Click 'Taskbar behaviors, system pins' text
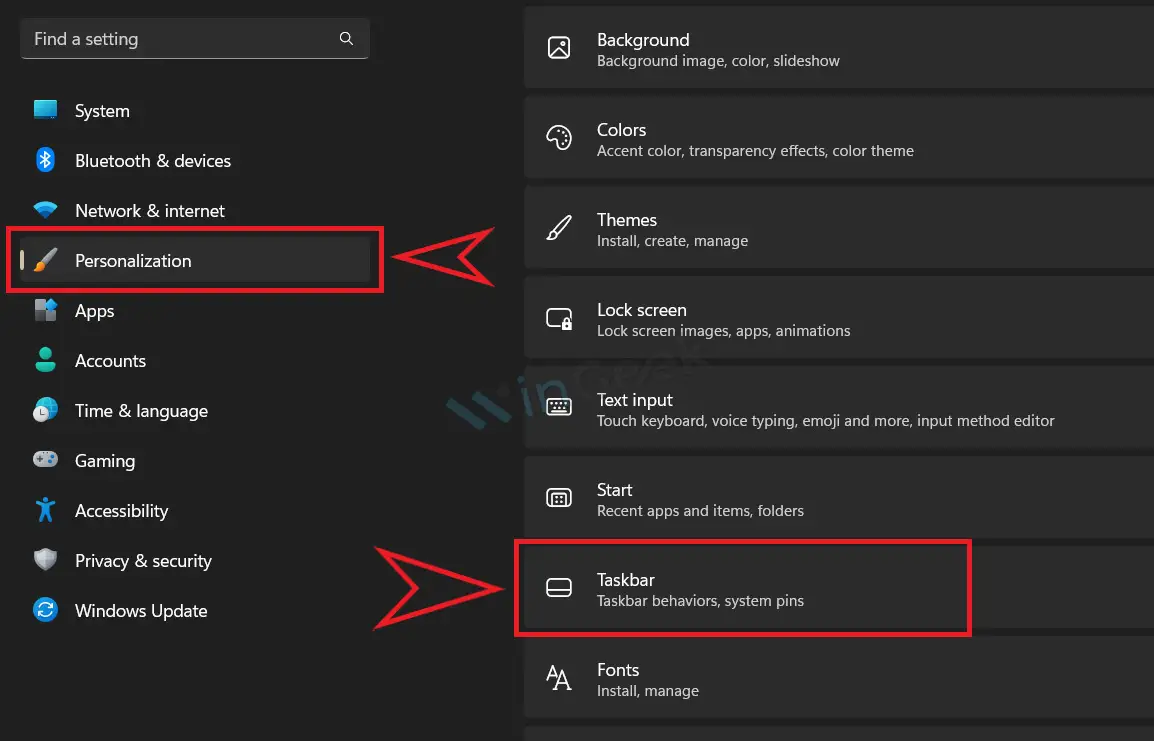 point(701,601)
